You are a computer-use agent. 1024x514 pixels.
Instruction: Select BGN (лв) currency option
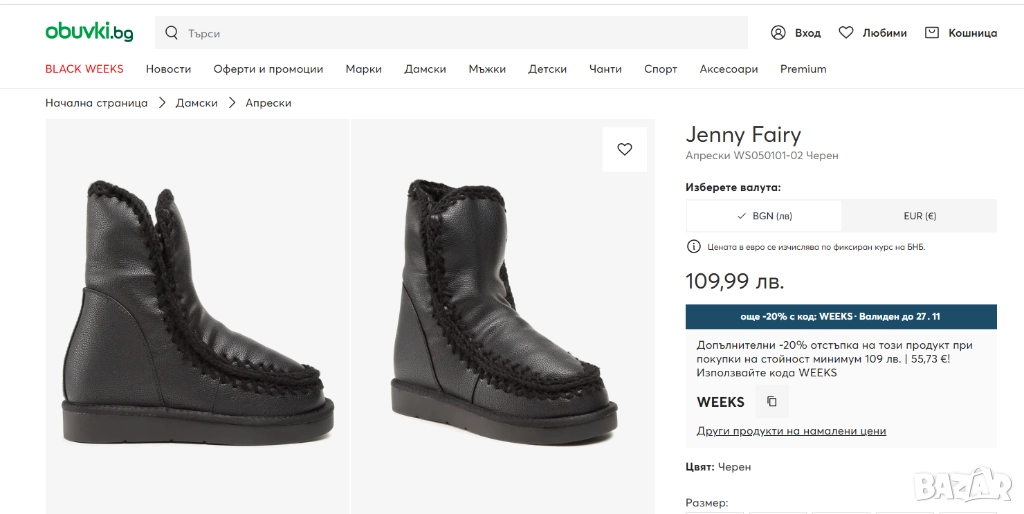click(x=764, y=216)
